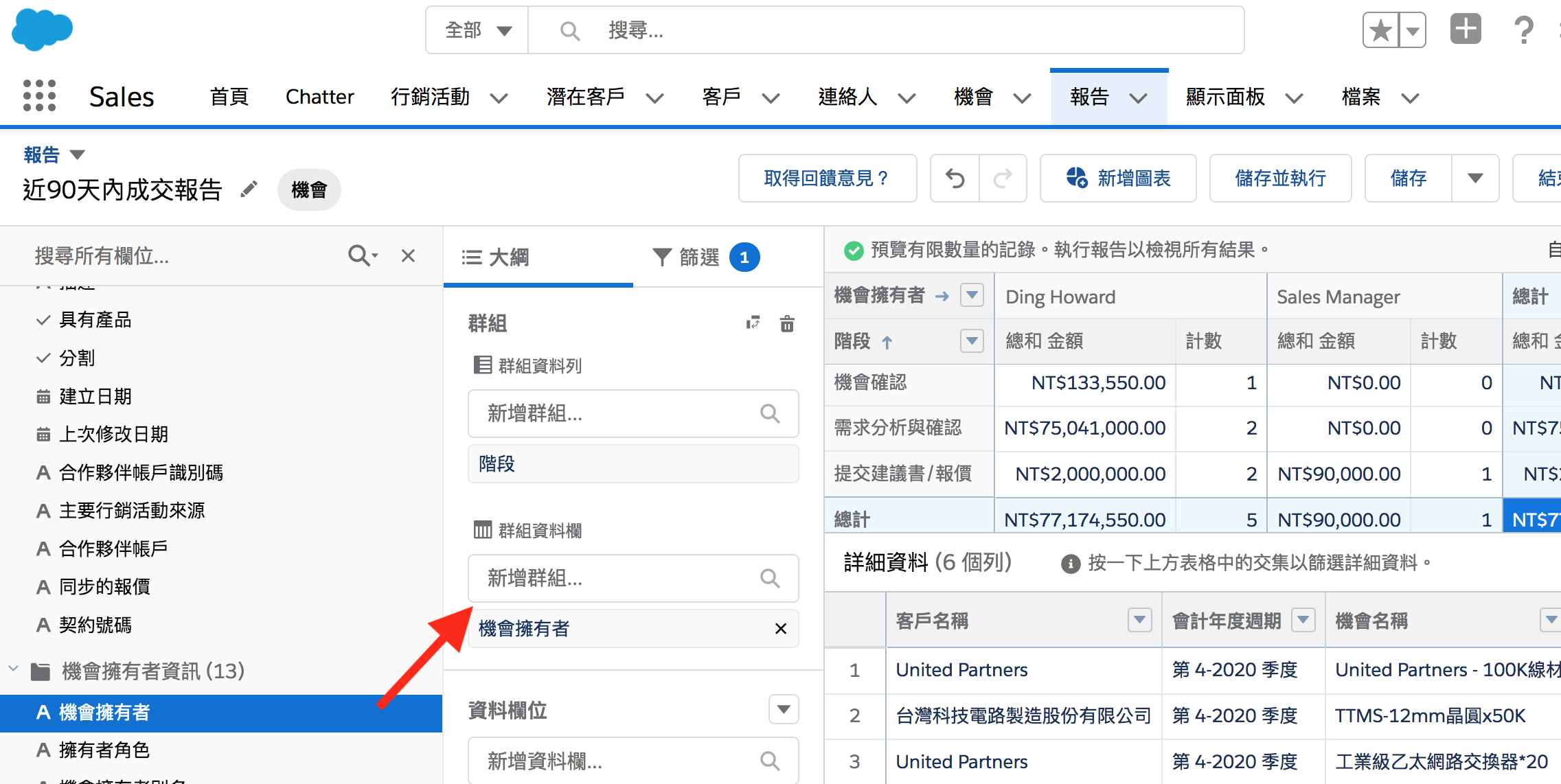Click the sort arrow next to 階段 header
This screenshot has width=1561, height=784.
click(x=887, y=342)
